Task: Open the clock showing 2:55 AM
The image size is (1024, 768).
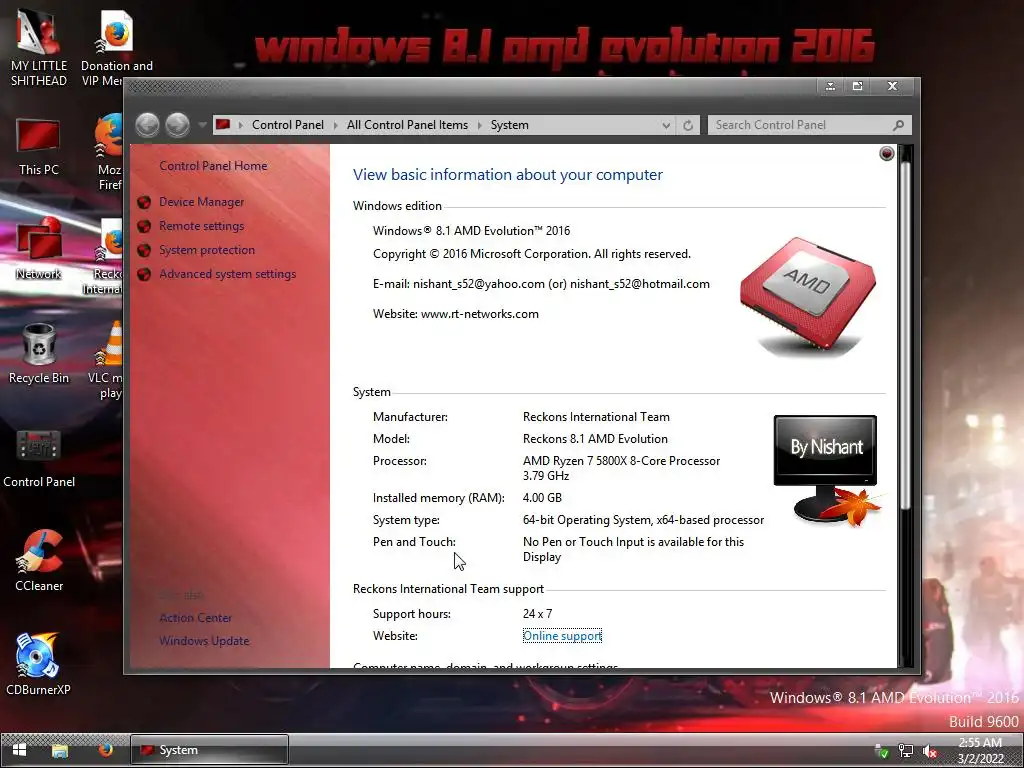Action: point(980,750)
